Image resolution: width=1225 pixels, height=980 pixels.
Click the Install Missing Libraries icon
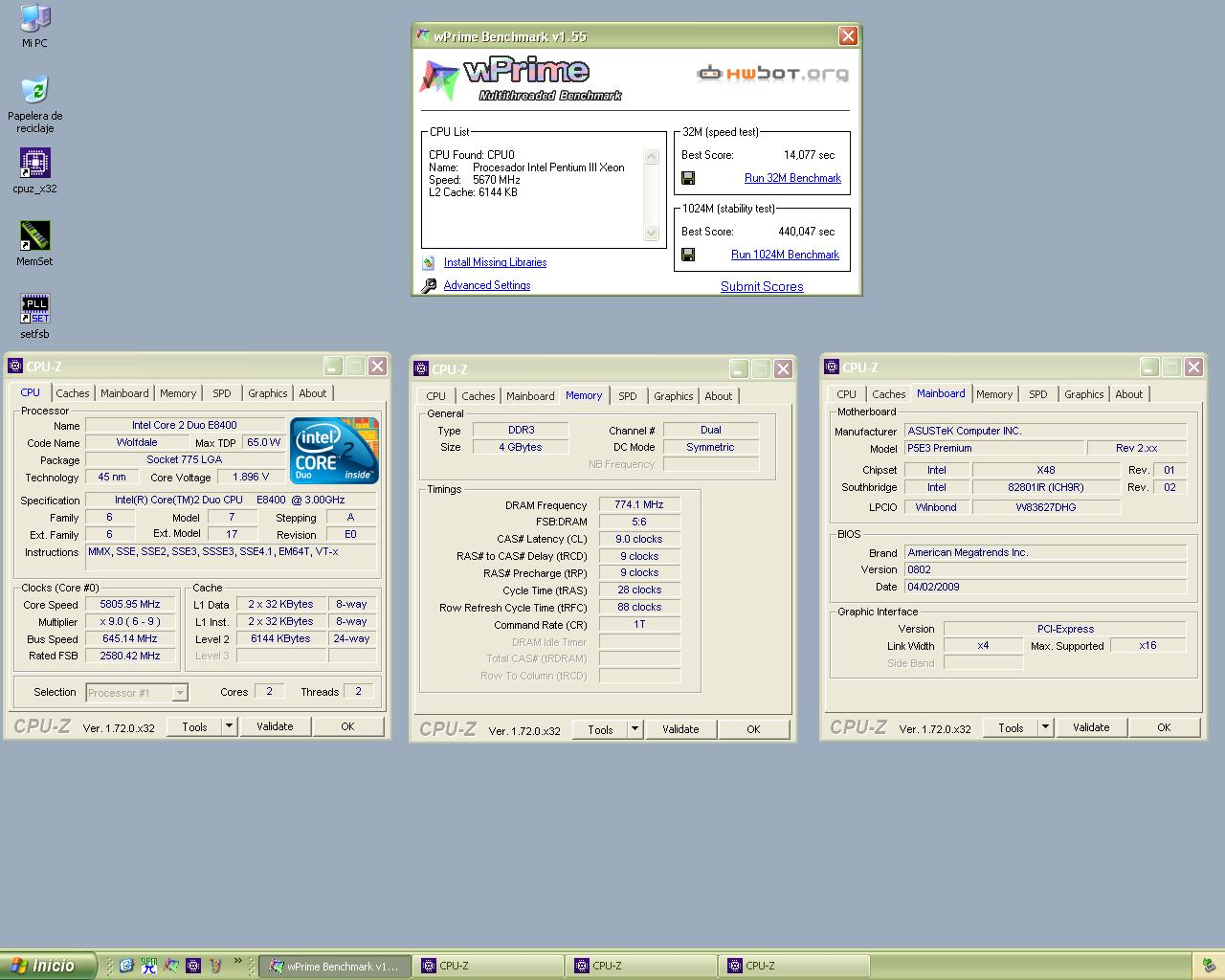pyautogui.click(x=429, y=262)
